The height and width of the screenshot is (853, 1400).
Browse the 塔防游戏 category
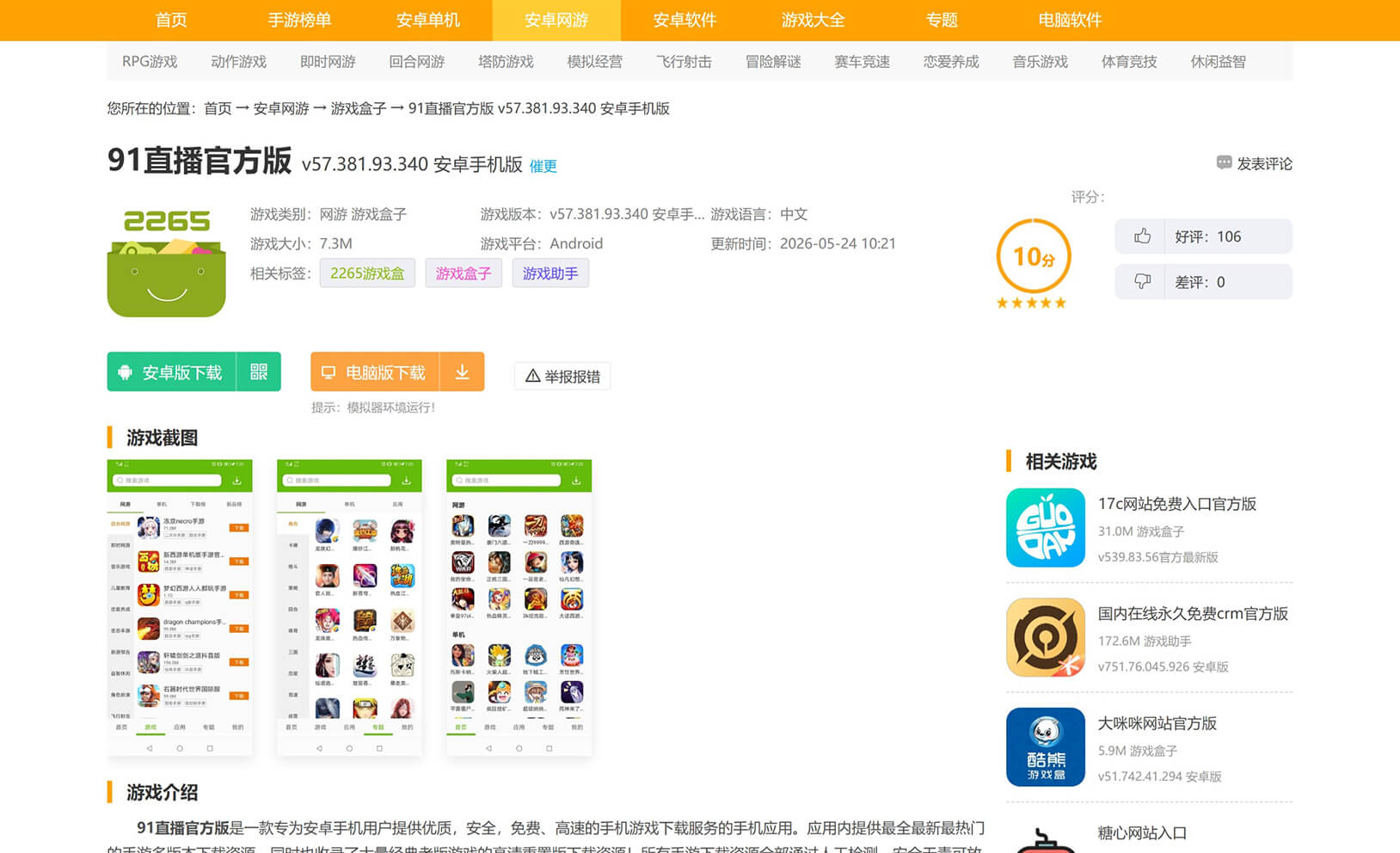pos(506,62)
